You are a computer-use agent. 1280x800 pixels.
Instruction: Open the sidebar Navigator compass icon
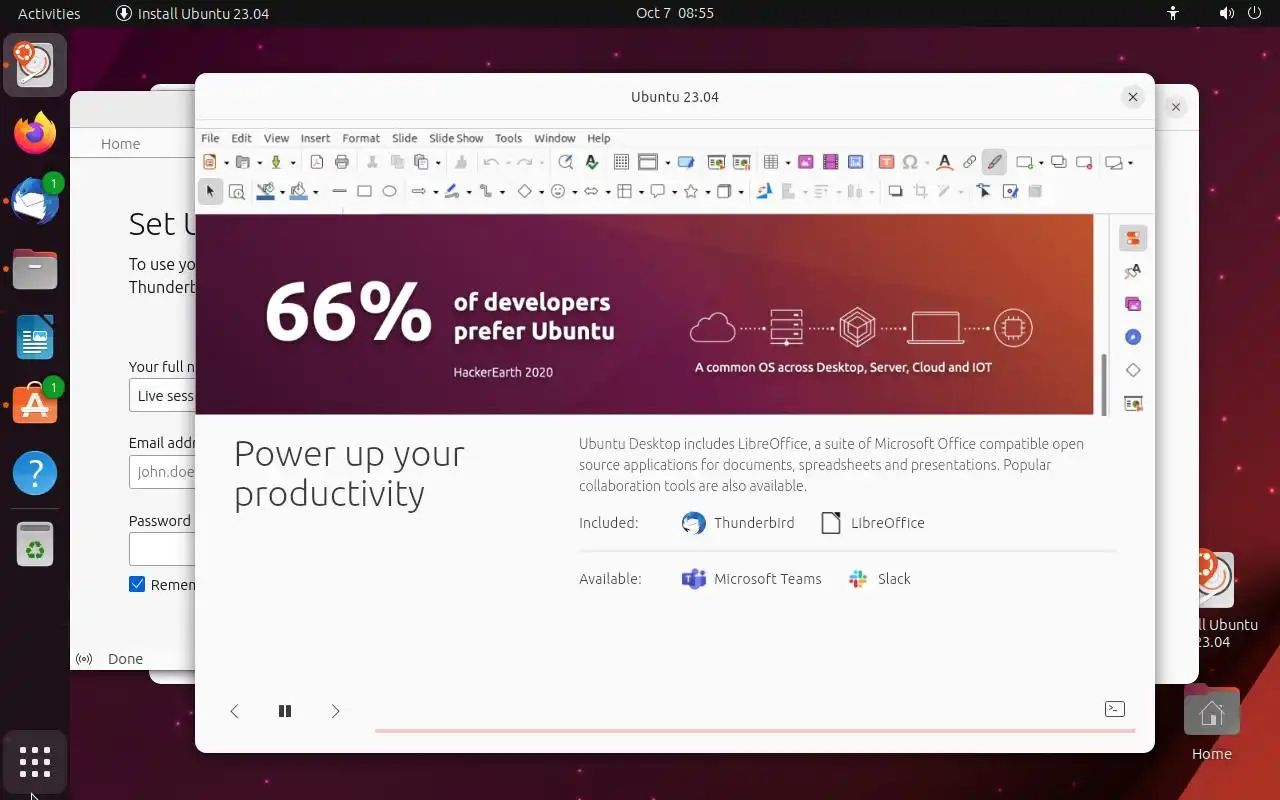tap(1133, 337)
